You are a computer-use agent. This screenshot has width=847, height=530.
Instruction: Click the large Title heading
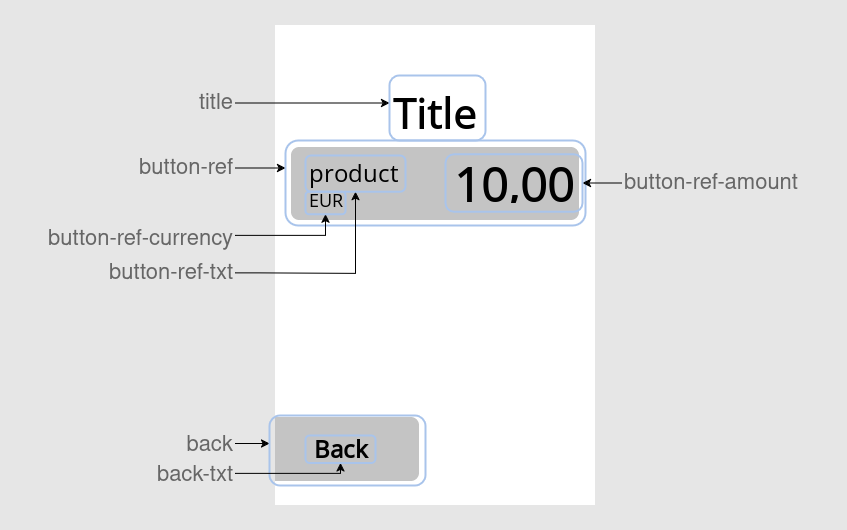(x=435, y=114)
